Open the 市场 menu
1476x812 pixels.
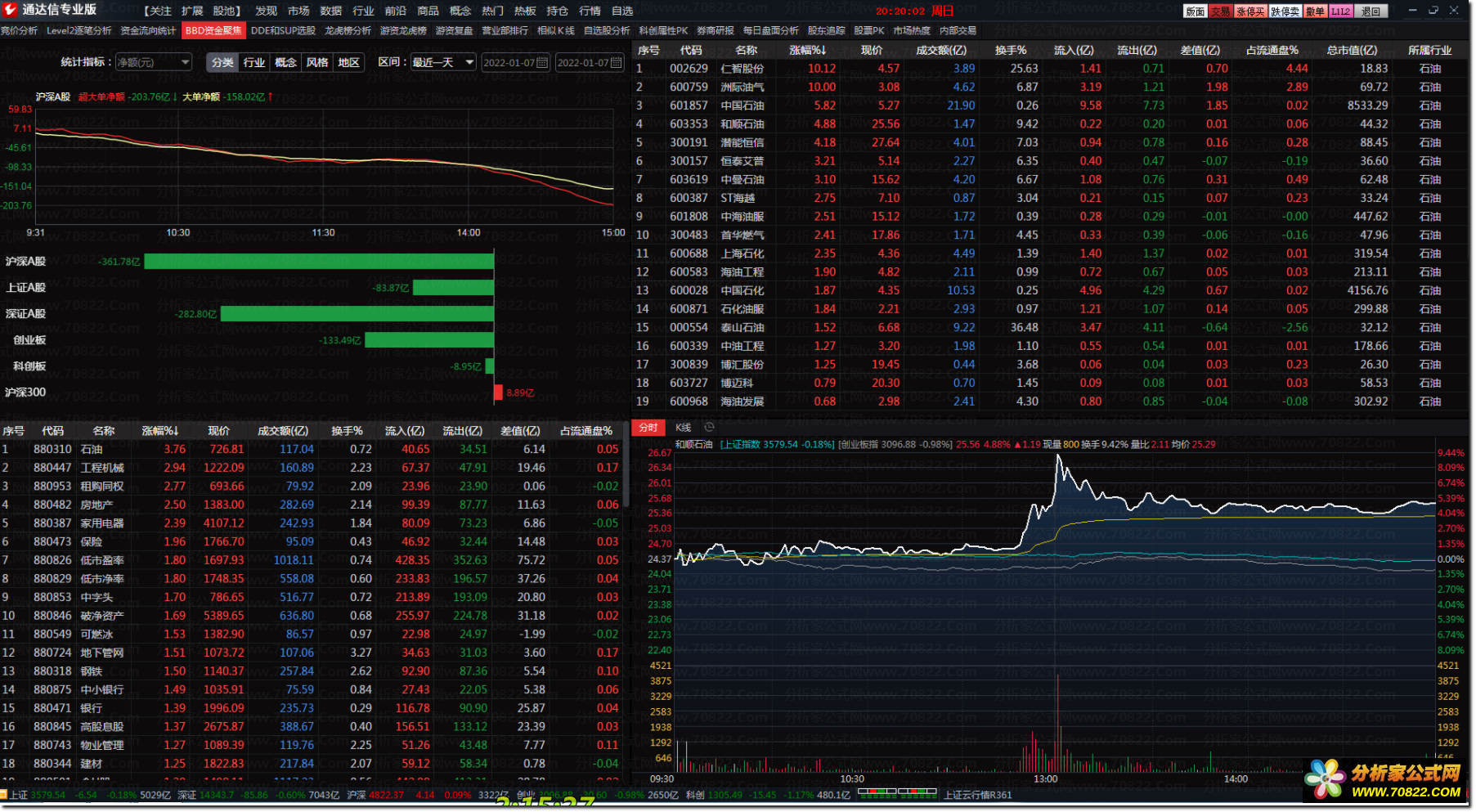(x=298, y=11)
